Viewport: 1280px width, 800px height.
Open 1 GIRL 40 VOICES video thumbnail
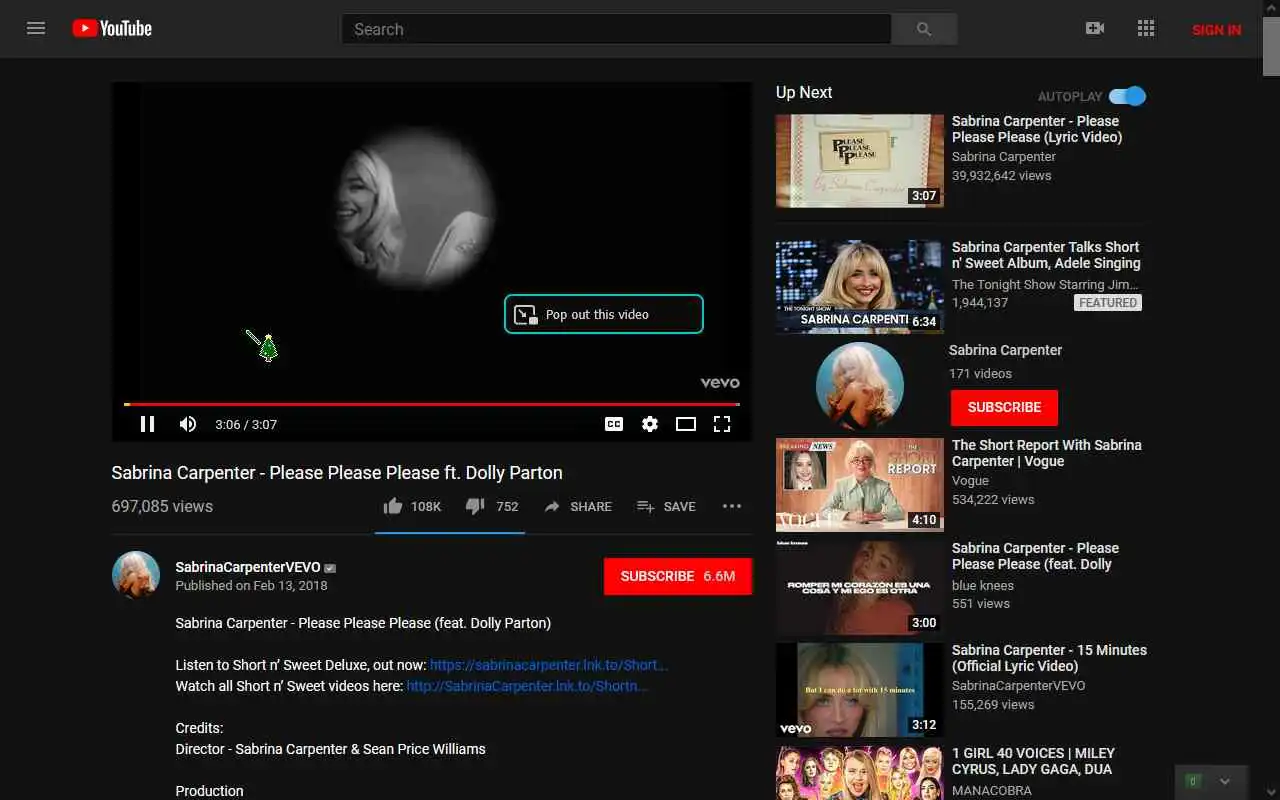pos(860,773)
